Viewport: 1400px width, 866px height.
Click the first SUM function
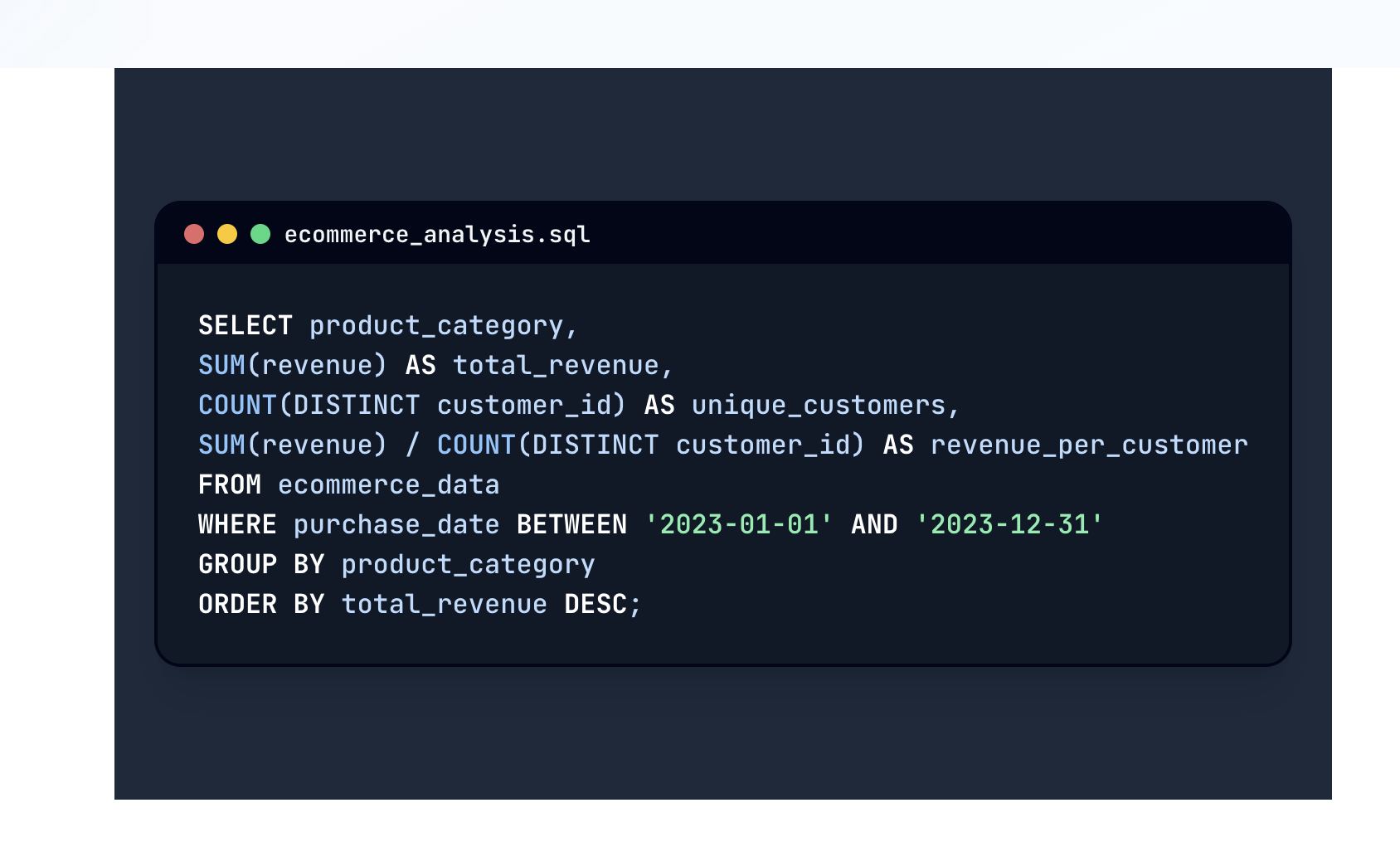click(221, 365)
